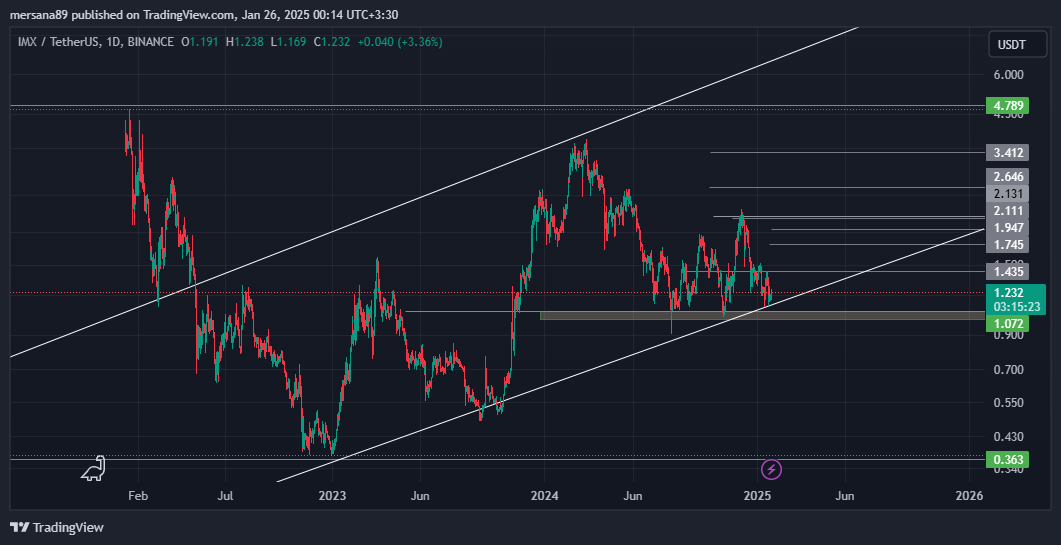
Task: Click the green support zone rectangle
Action: point(762,315)
